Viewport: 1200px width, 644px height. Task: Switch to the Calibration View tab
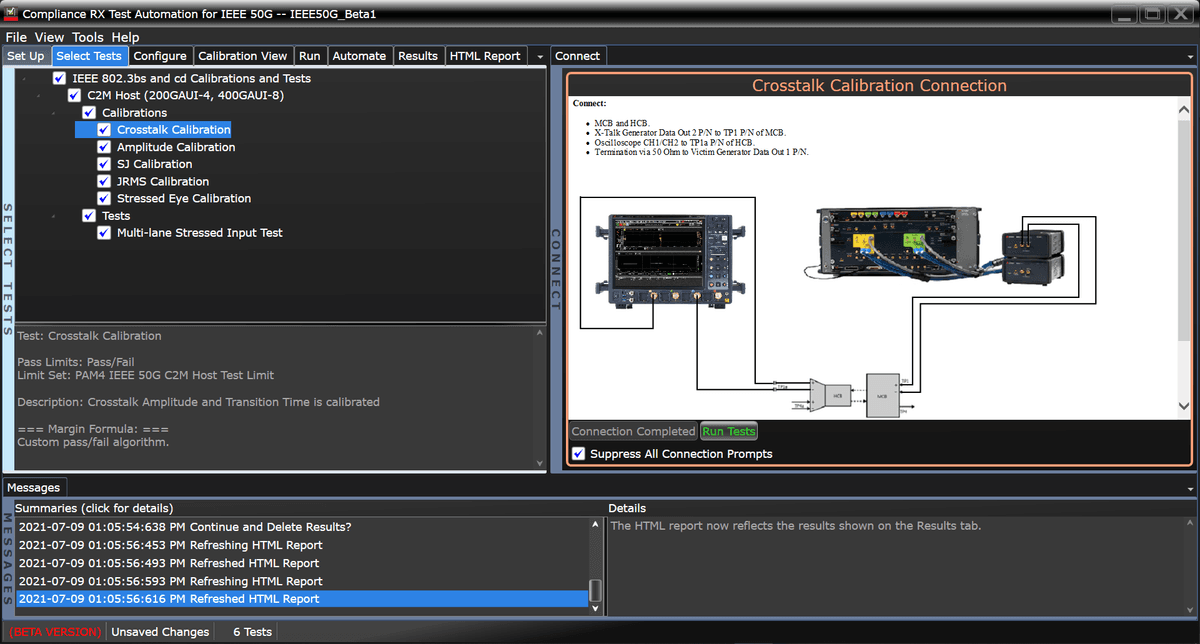(x=243, y=55)
